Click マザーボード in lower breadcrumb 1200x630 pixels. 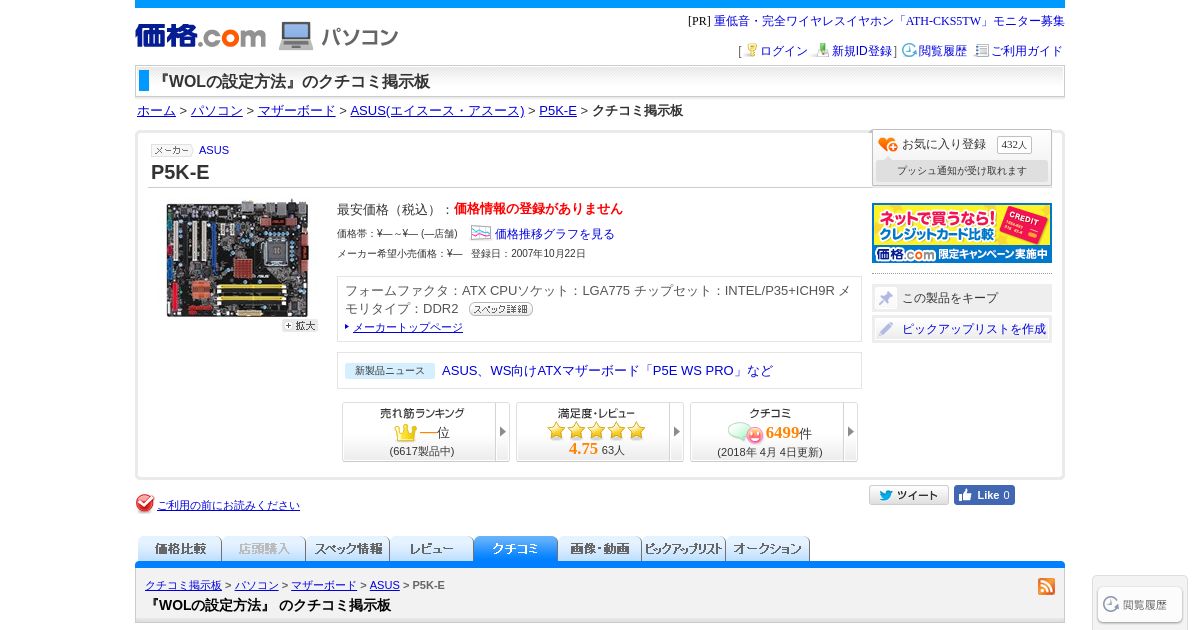[324, 585]
